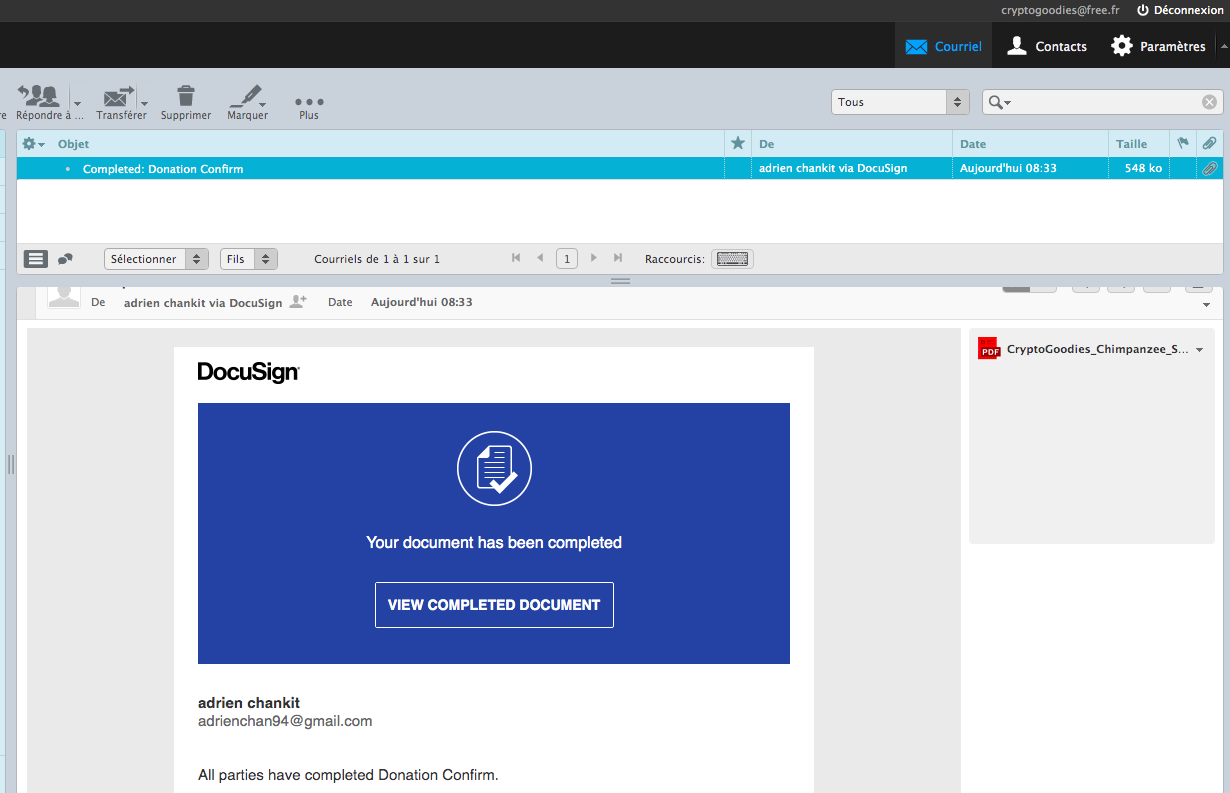Click the adrienchan94@gmail.com address

pos(285,721)
